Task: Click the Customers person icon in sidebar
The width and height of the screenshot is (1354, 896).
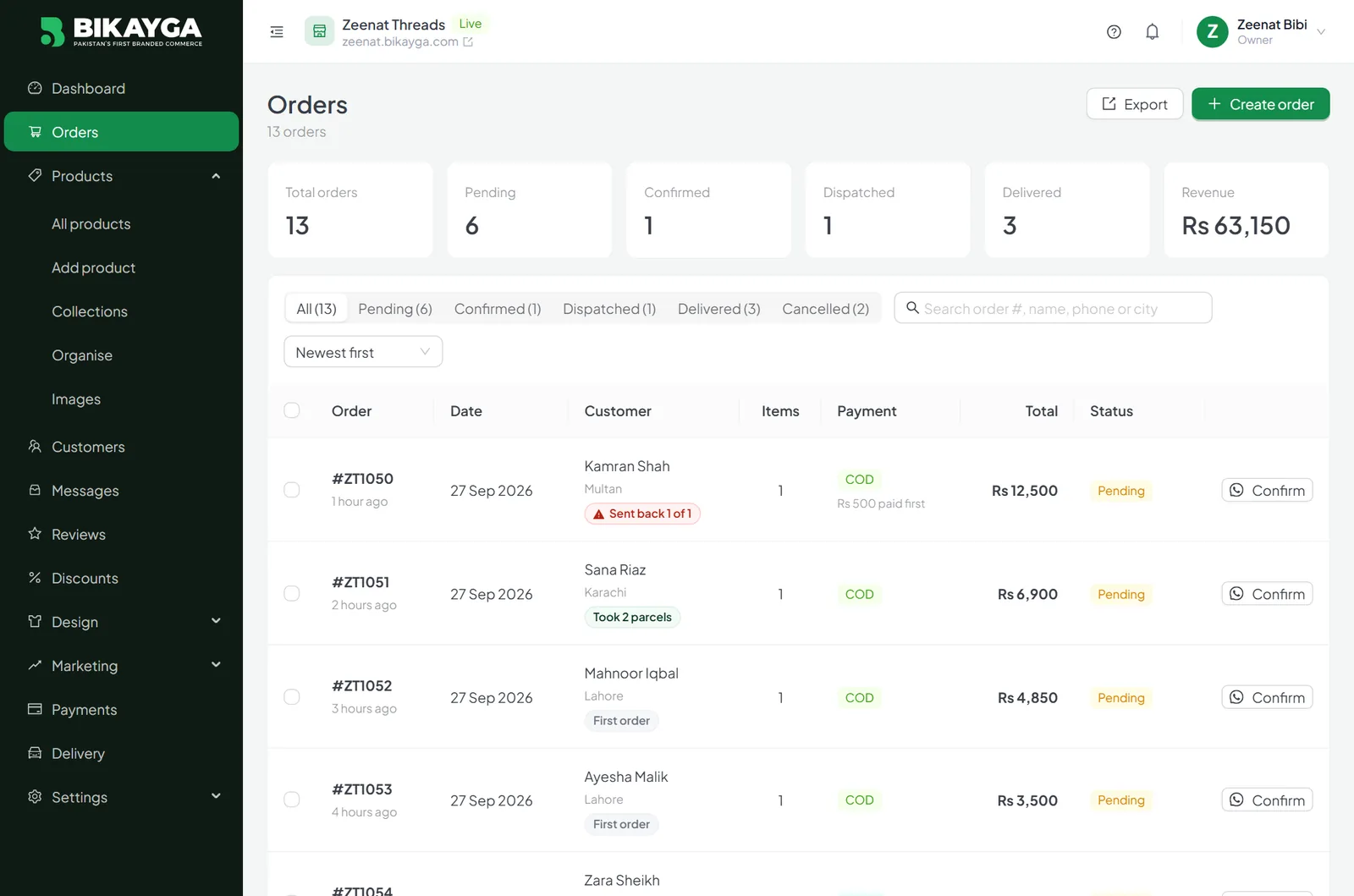Action: click(35, 446)
